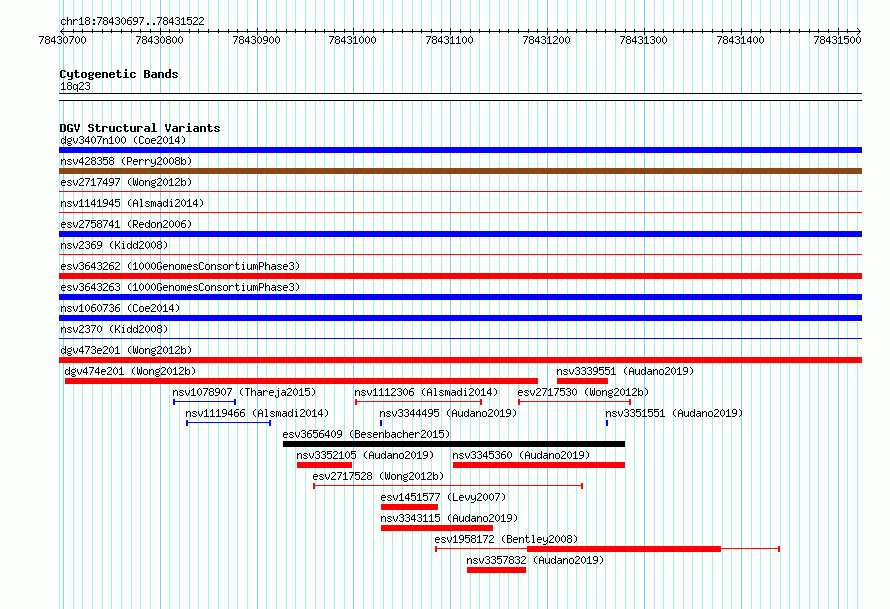Select the red nsv3357832 variant bar

(x=497, y=570)
